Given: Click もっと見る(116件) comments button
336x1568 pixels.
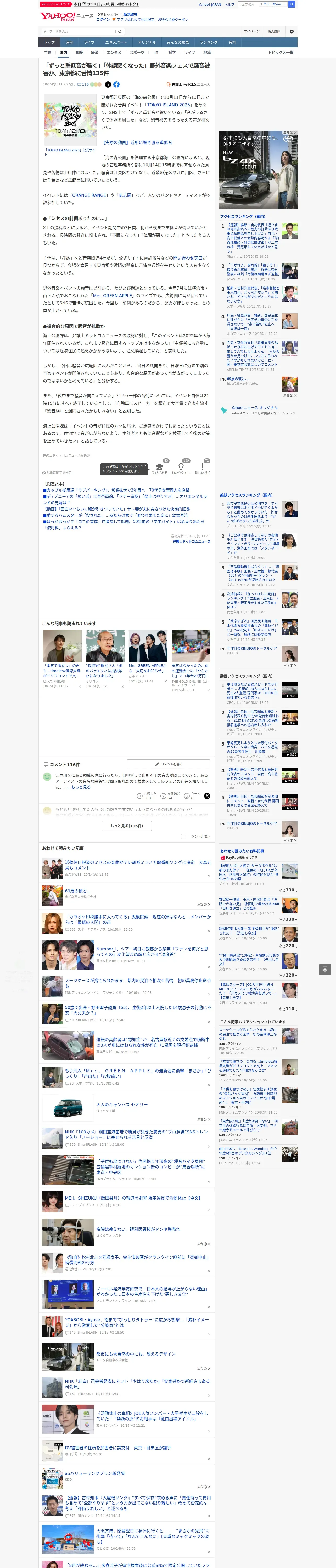Looking at the screenshot, I should pos(126,826).
